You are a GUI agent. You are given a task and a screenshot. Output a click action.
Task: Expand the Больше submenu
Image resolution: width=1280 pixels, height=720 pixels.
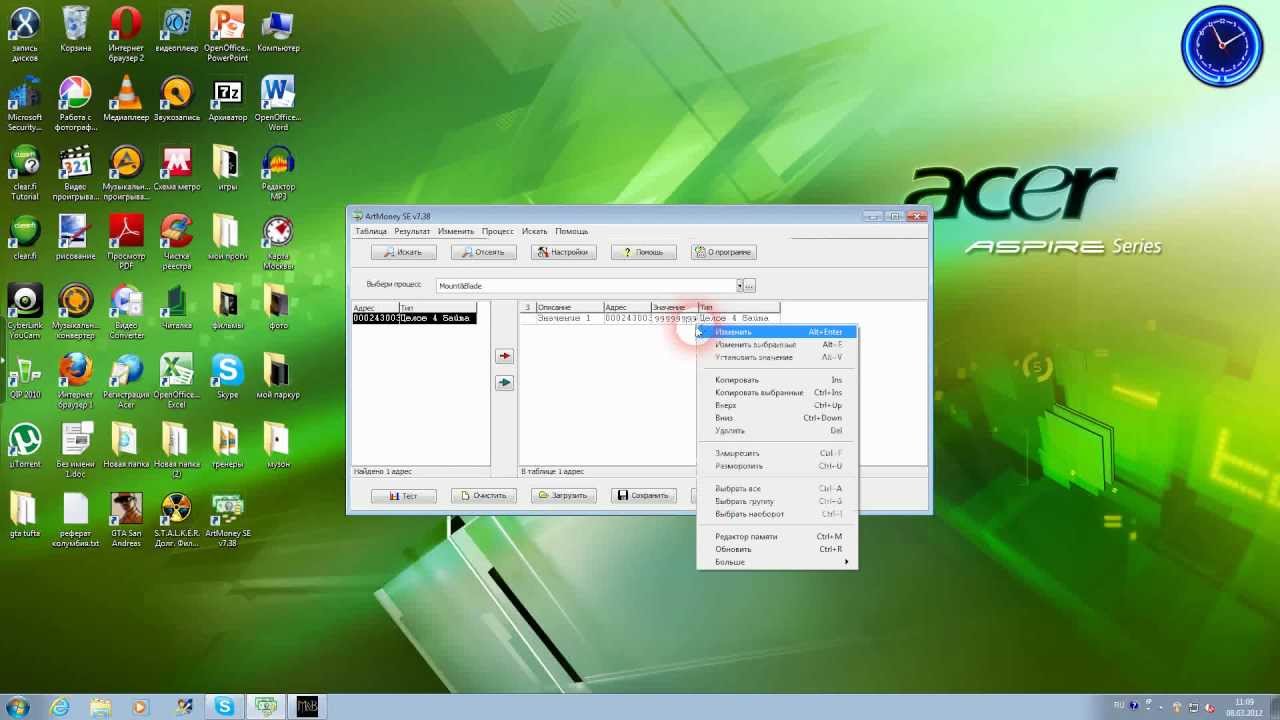(777, 562)
